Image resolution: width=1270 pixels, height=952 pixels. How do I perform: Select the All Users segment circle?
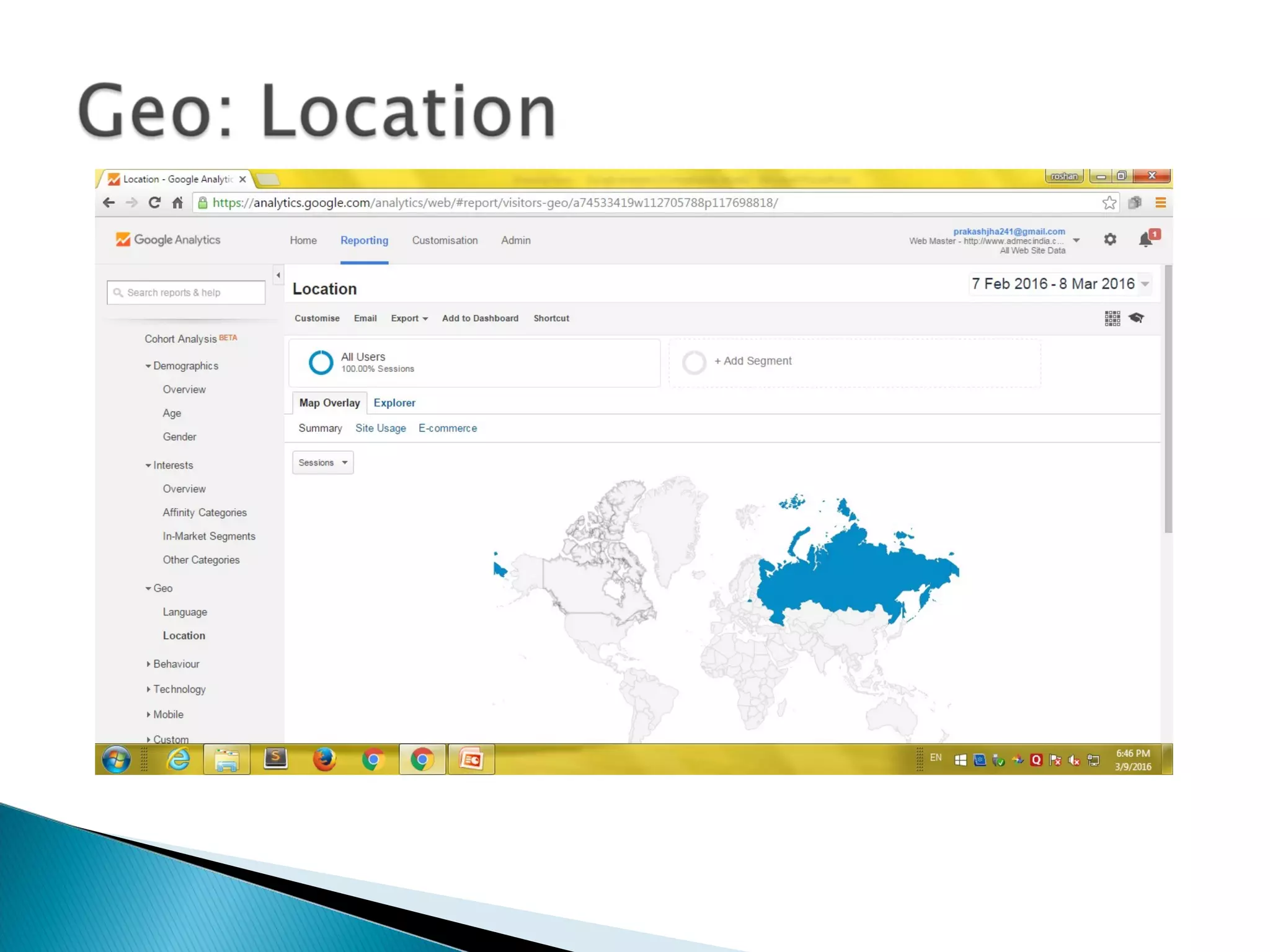[321, 362]
